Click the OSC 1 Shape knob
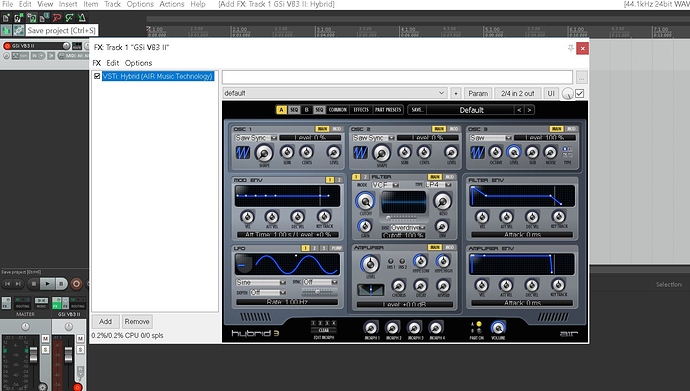This screenshot has height=391, width=690. pyautogui.click(x=264, y=153)
